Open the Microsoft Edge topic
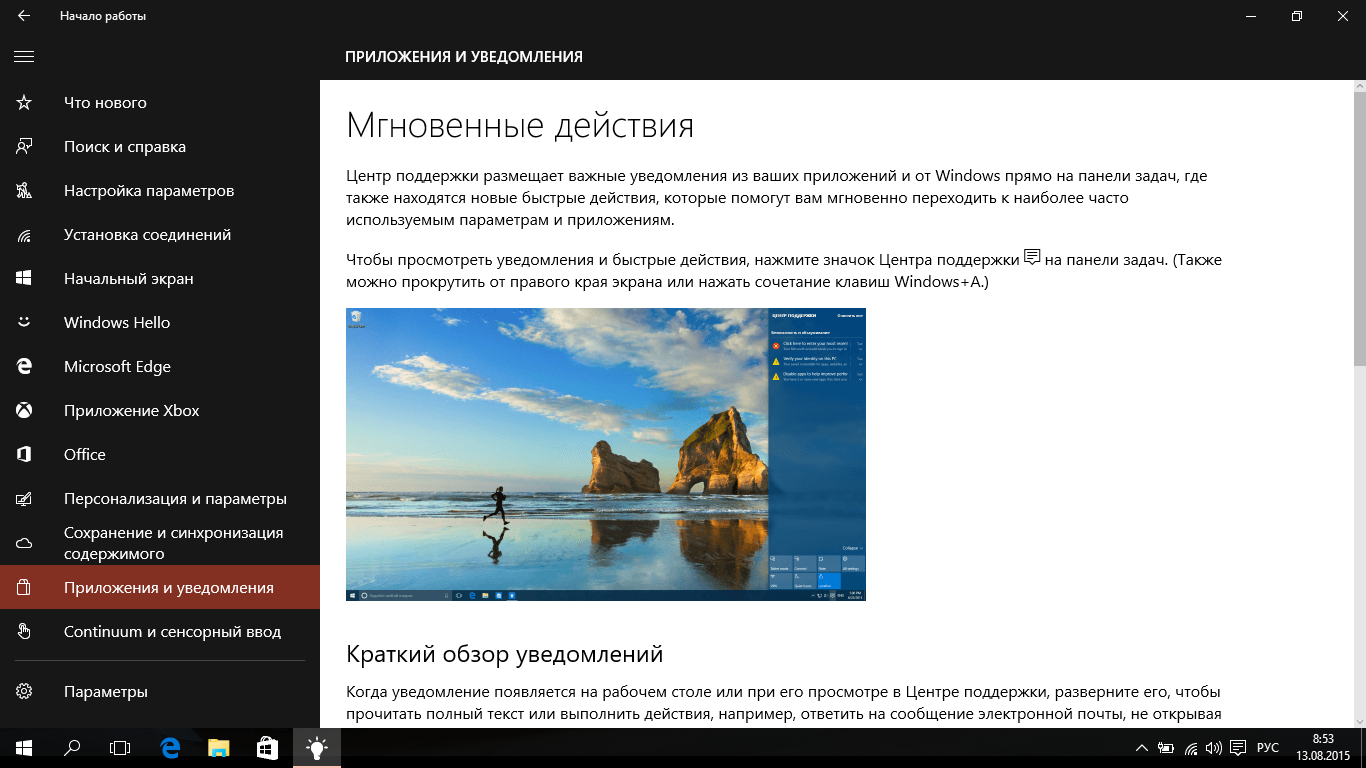 pos(160,367)
